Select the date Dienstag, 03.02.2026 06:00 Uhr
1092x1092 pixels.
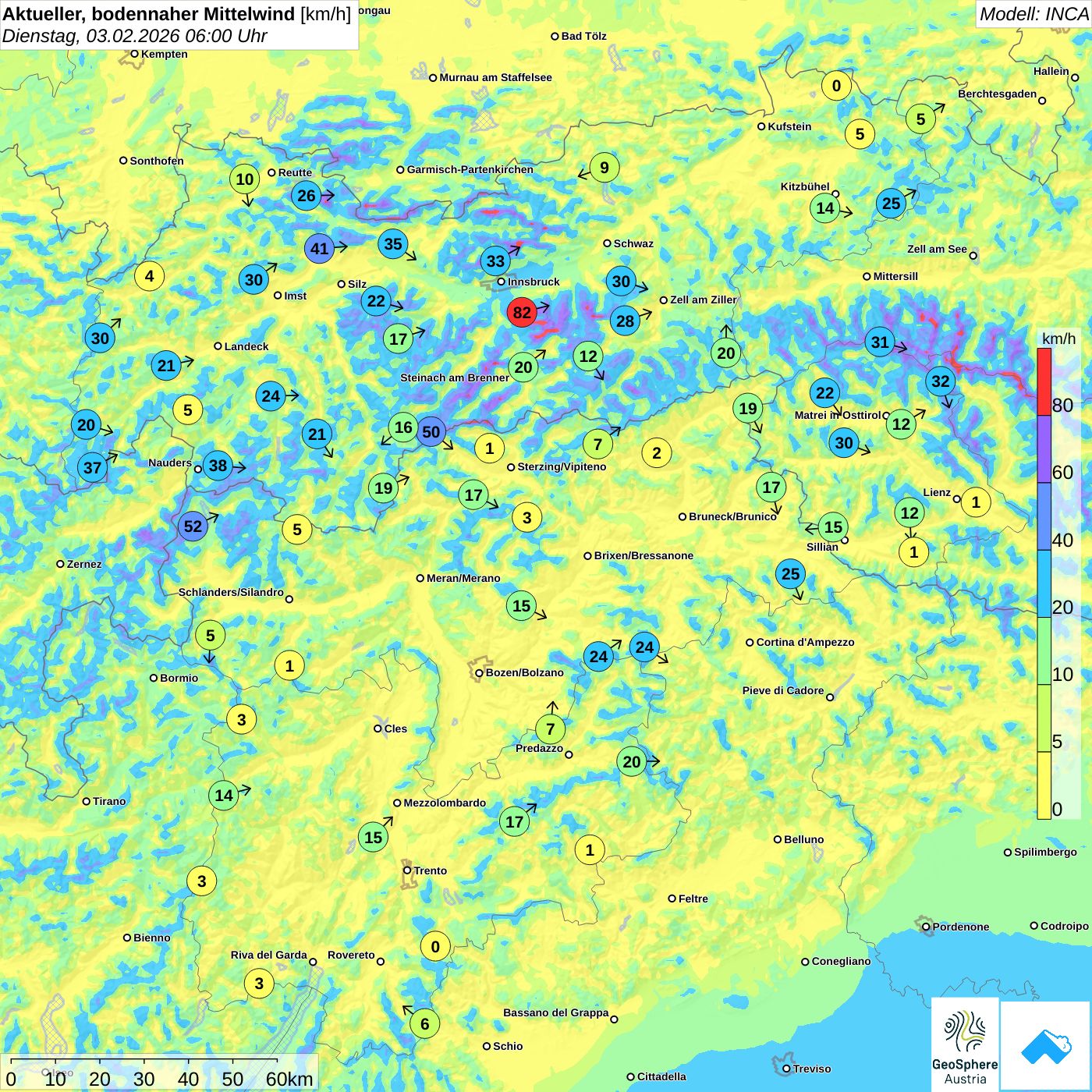click(x=134, y=36)
